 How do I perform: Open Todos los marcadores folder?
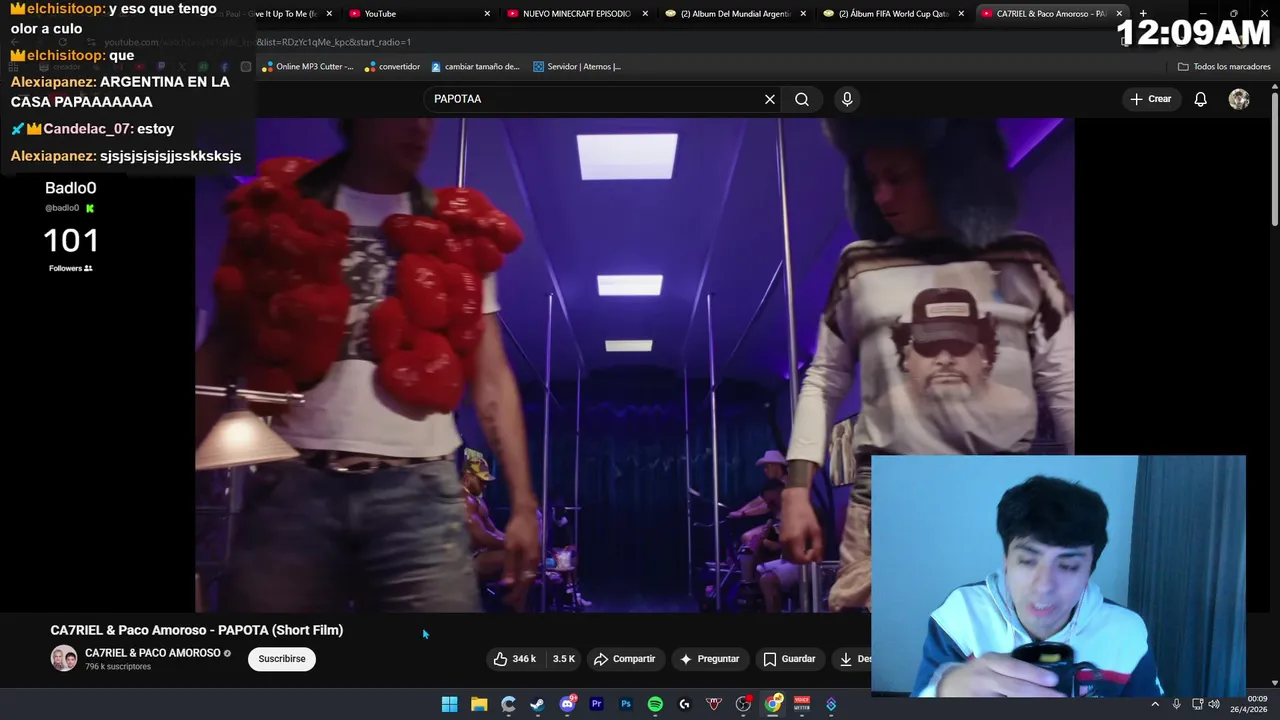pos(1224,67)
